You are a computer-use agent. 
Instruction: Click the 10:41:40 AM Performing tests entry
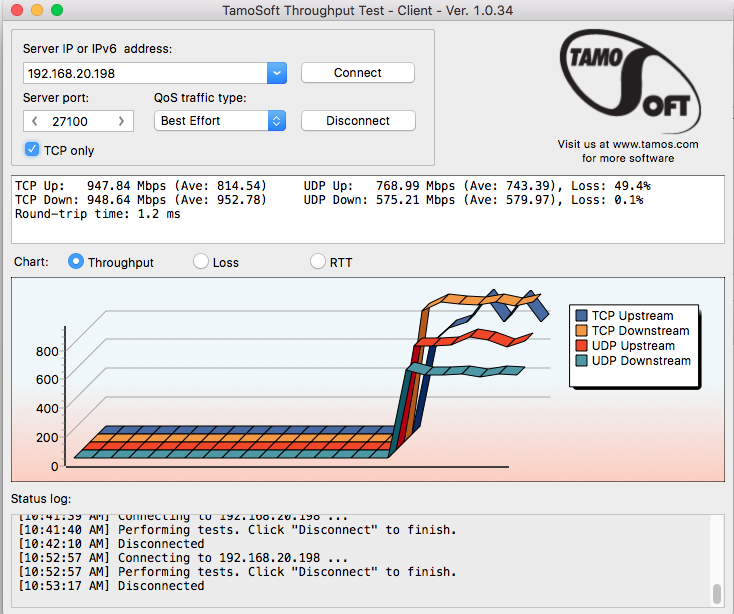coord(237,530)
